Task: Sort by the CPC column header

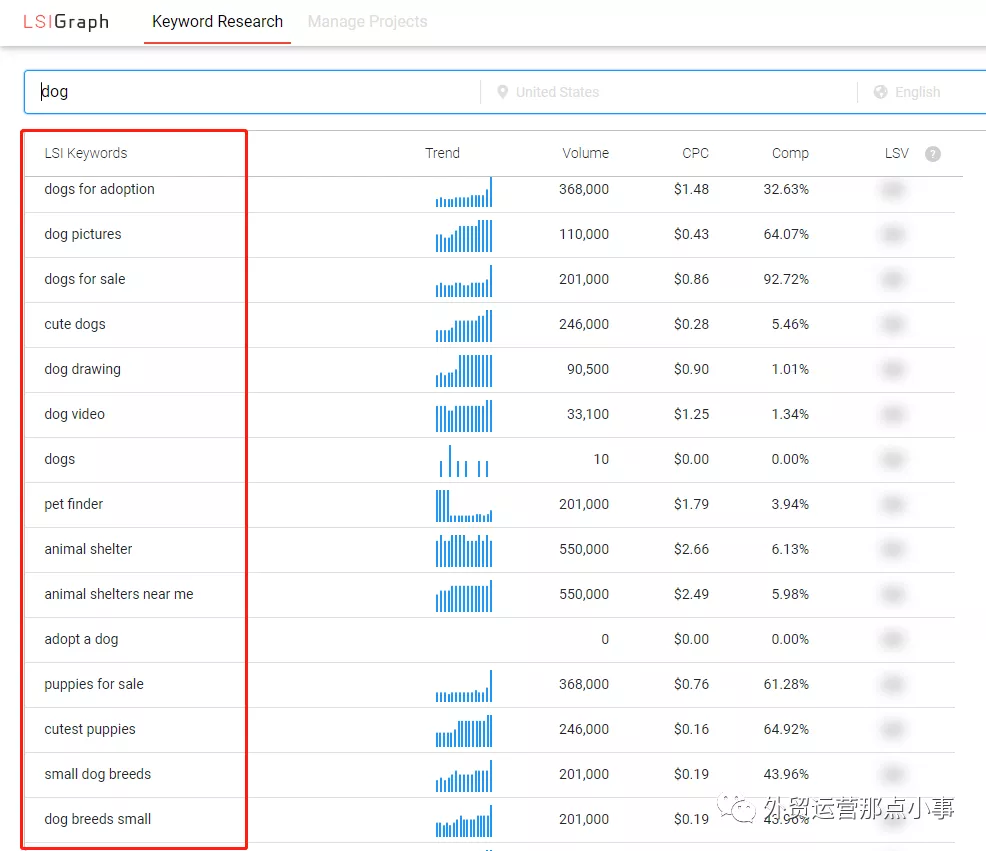Action: point(695,154)
